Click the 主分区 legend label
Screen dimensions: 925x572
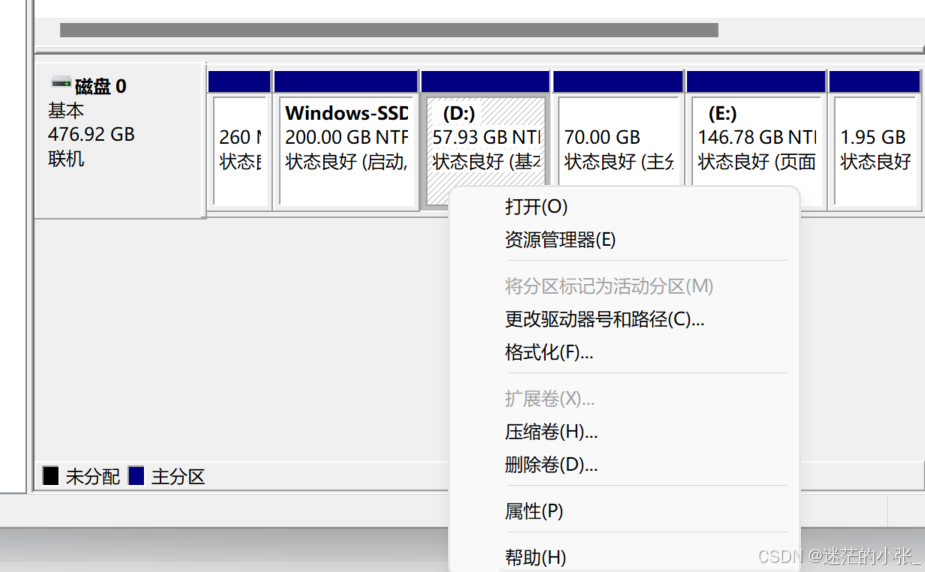(x=178, y=476)
